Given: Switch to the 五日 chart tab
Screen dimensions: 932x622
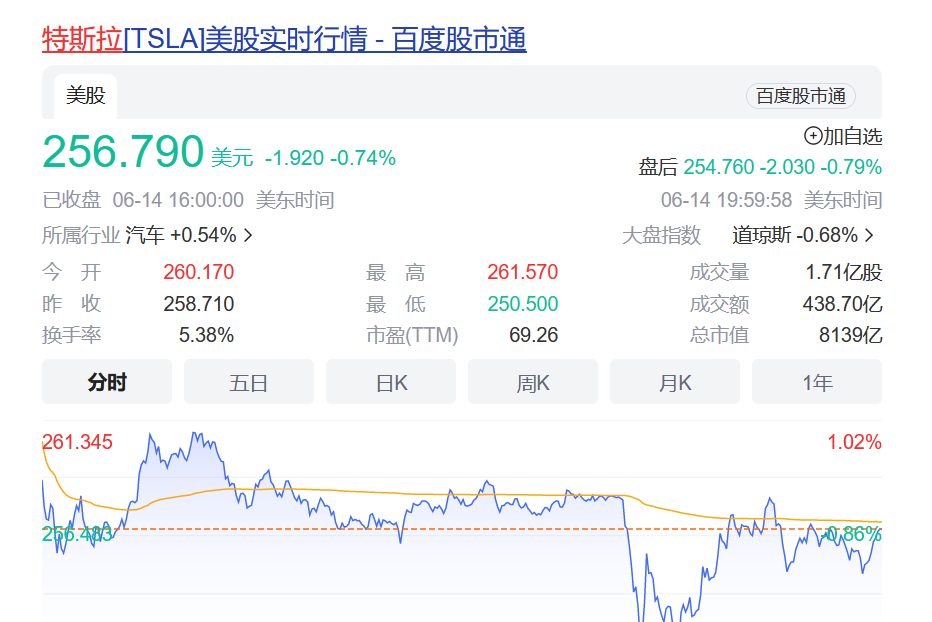Looking at the screenshot, I should tap(248, 382).
